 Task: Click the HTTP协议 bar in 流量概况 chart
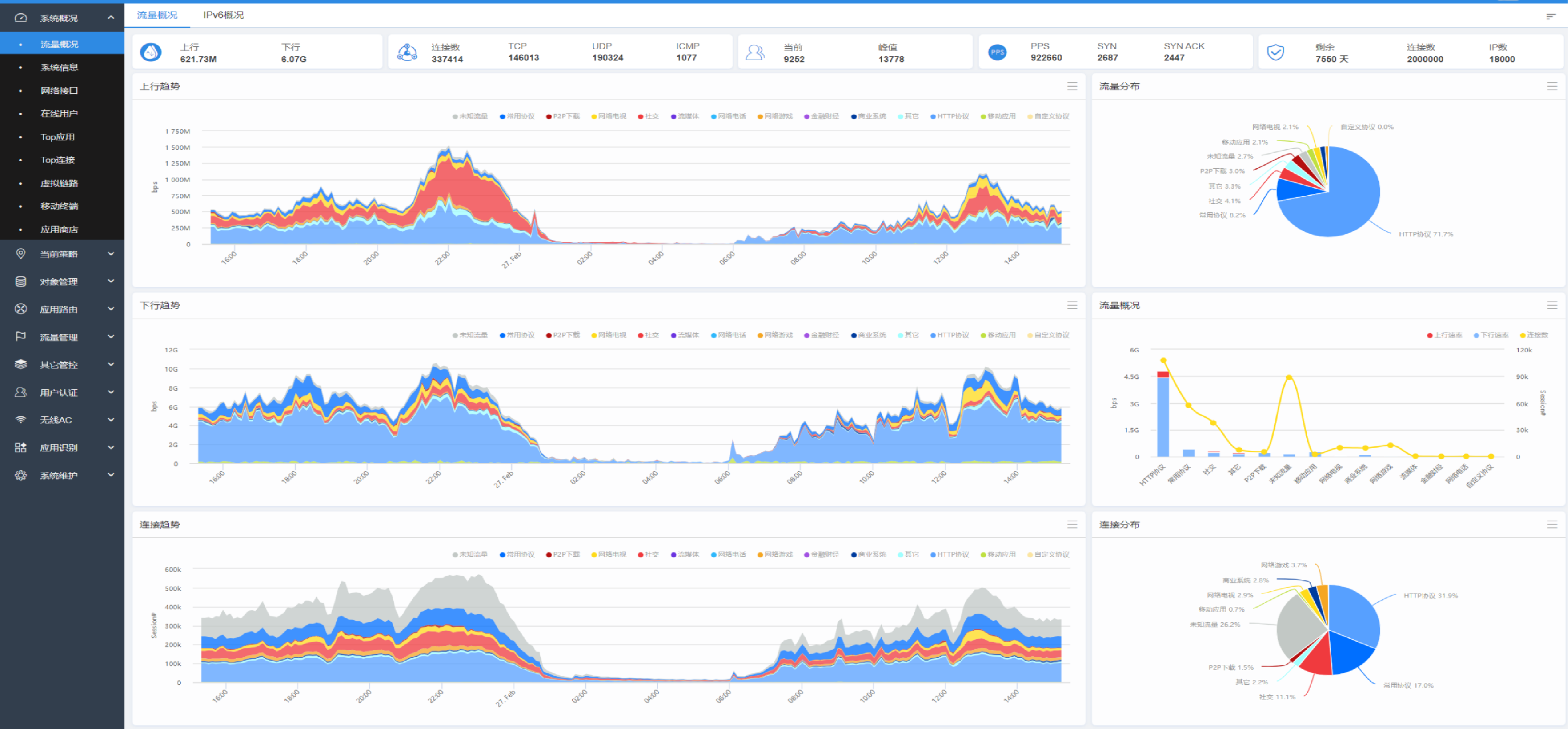point(1162,417)
